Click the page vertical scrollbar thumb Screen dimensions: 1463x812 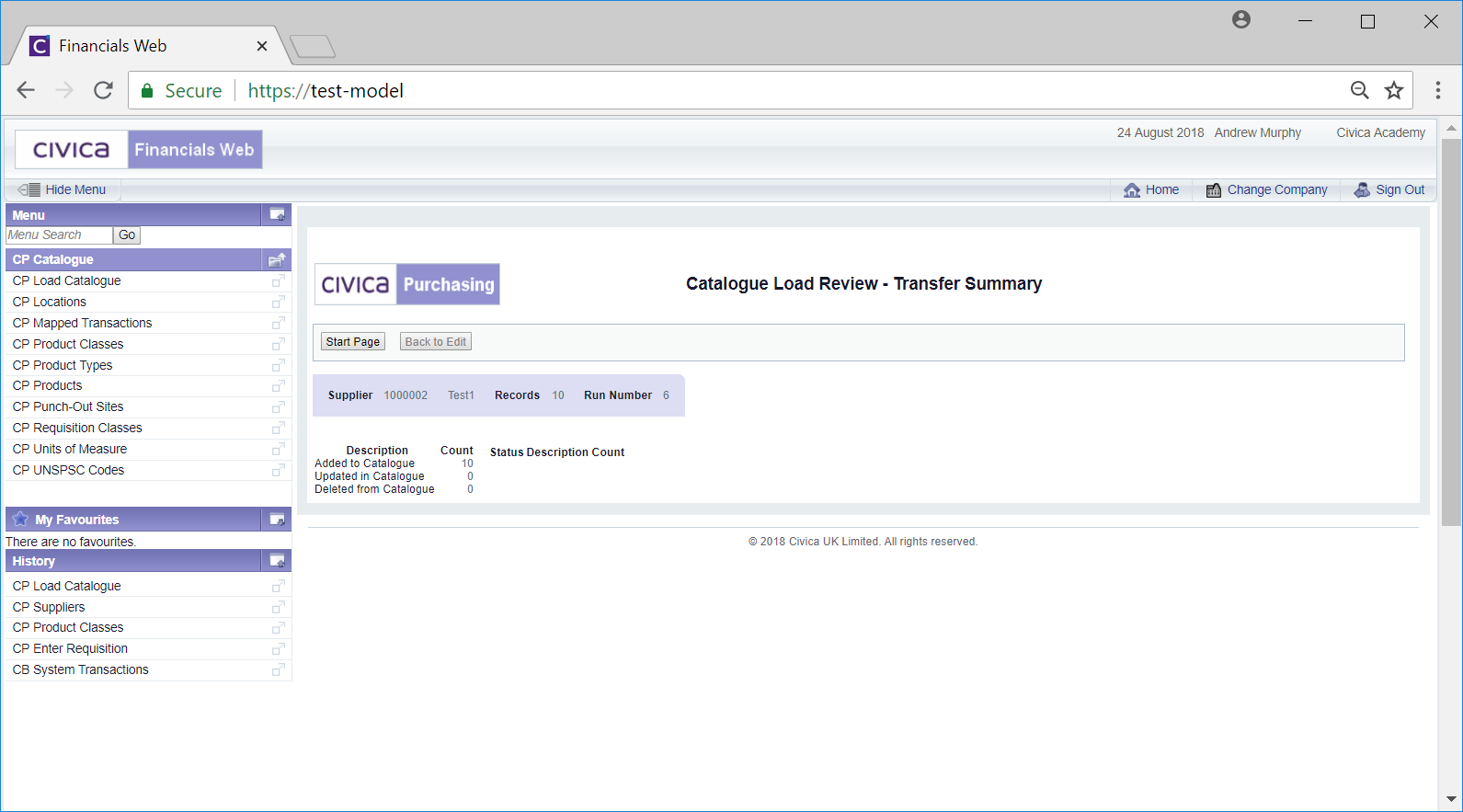point(1451,332)
